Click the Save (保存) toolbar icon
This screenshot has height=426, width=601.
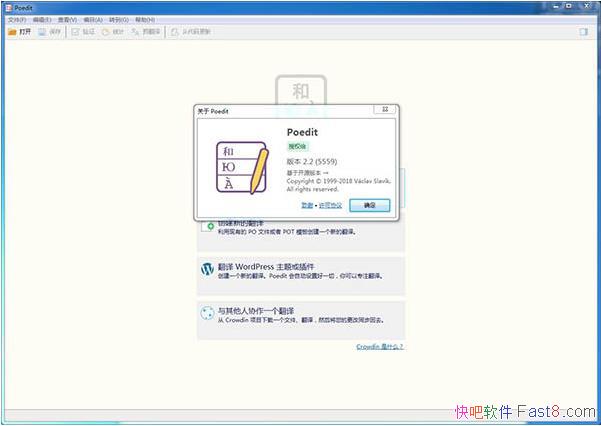click(44, 32)
